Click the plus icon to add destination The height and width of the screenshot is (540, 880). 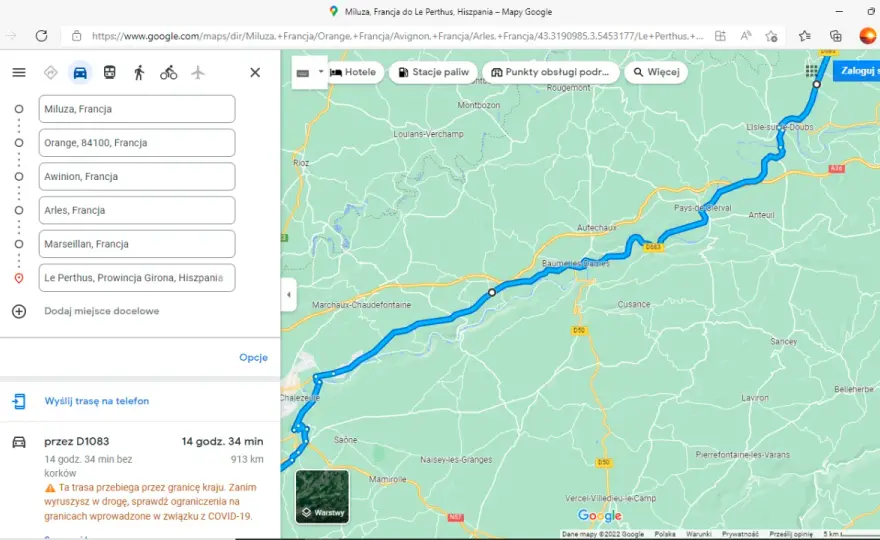coord(19,311)
